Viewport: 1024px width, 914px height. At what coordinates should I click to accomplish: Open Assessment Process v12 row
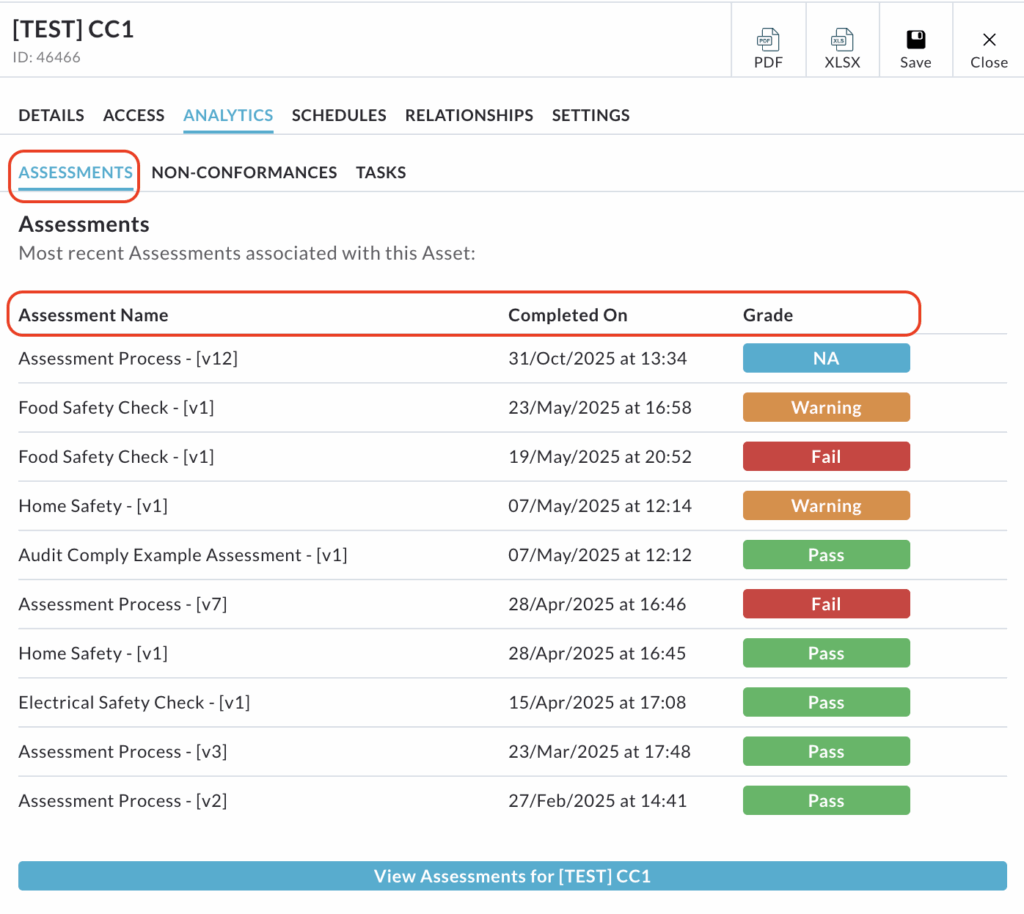click(x=128, y=358)
